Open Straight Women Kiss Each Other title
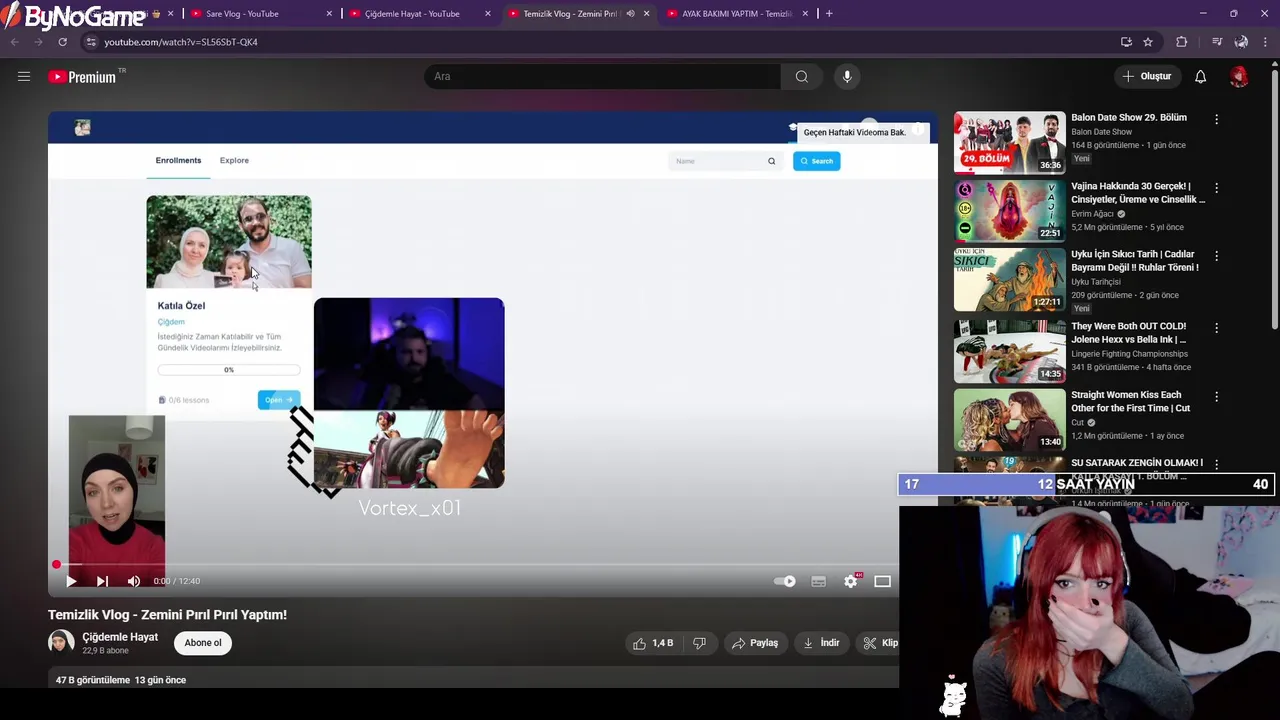The width and height of the screenshot is (1280, 720). coord(1130,401)
